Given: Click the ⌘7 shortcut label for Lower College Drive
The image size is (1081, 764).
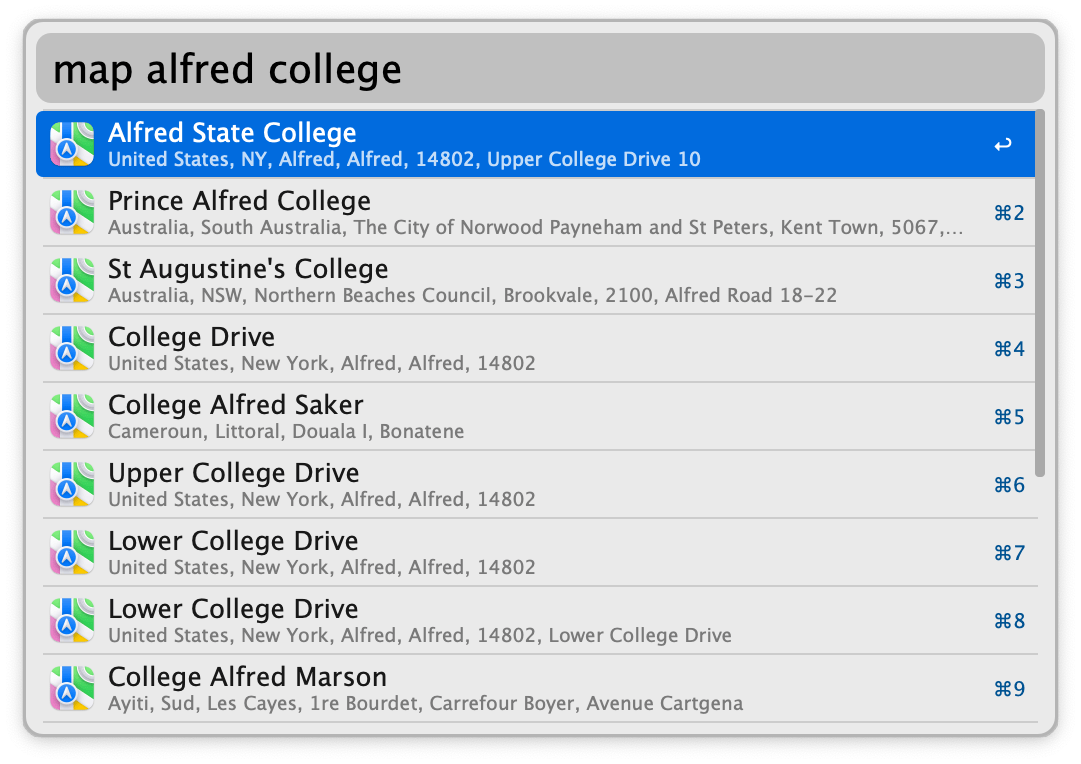Looking at the screenshot, I should click(1009, 553).
